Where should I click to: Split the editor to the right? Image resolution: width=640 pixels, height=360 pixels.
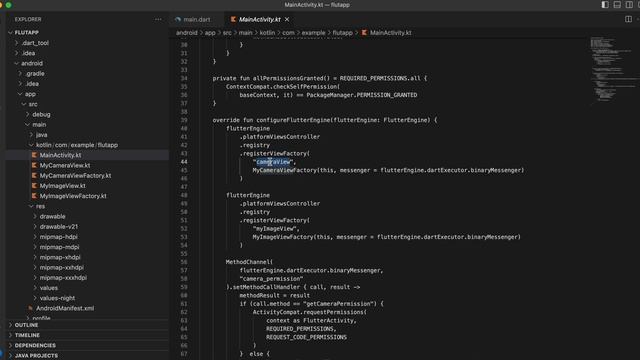pyautogui.click(x=628, y=19)
